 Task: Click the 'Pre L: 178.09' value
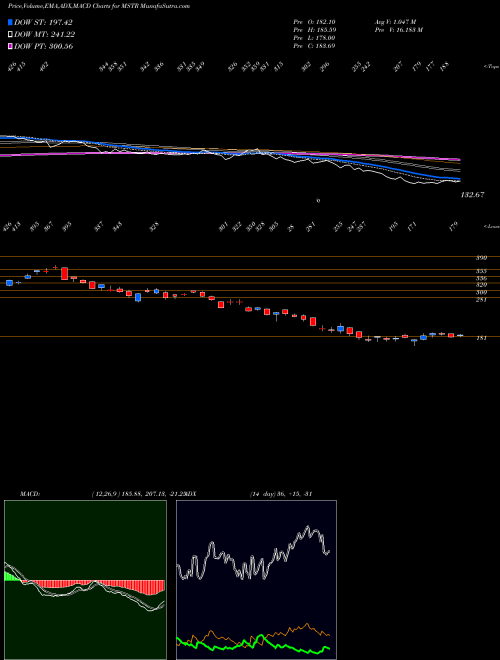[x=314, y=38]
